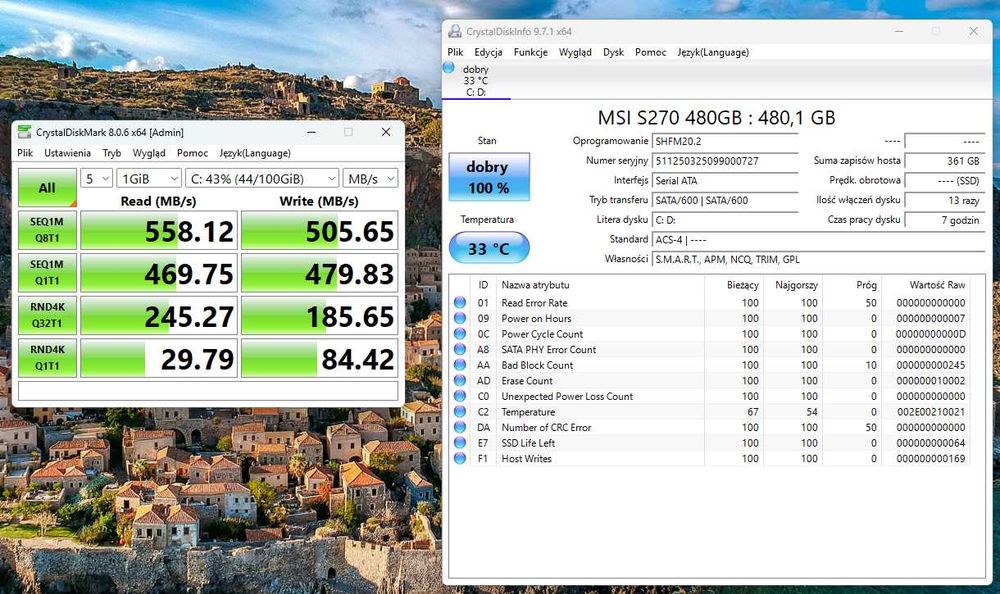This screenshot has height=594, width=1000.
Task: Click status orb for Bad Block Count row
Action: pyautogui.click(x=460, y=365)
